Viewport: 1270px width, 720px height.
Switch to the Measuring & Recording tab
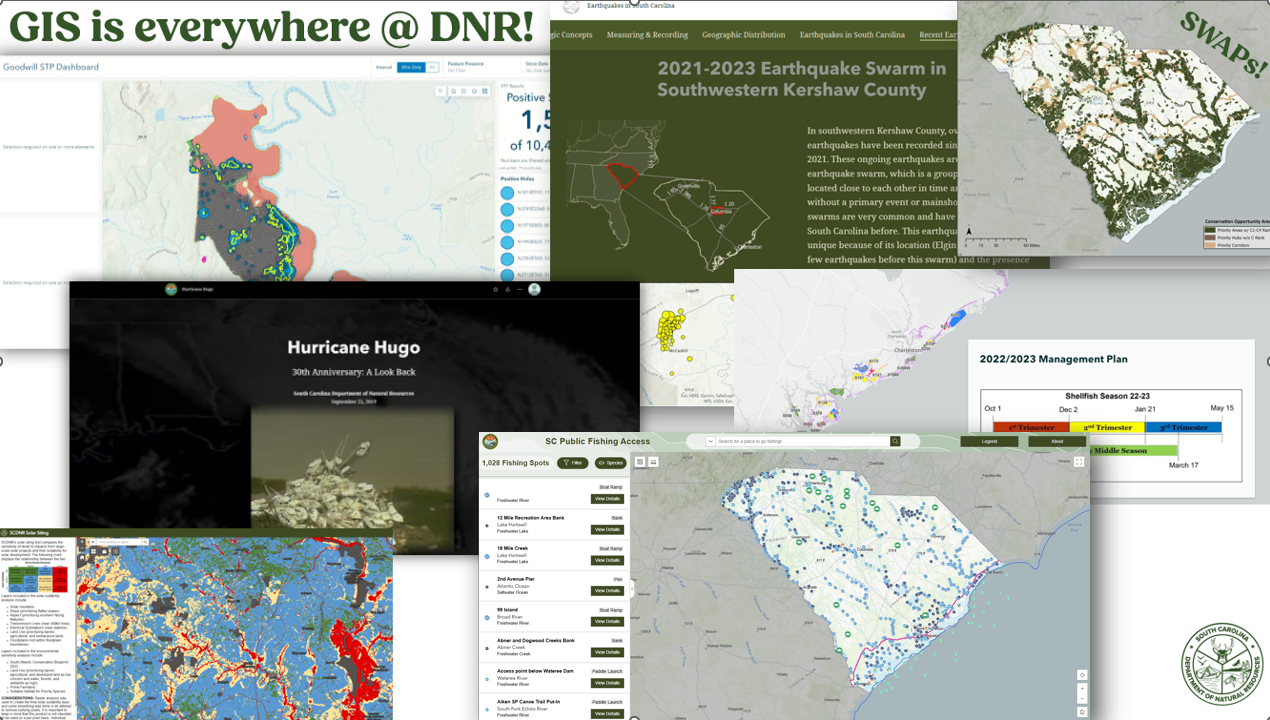pyautogui.click(x=647, y=33)
